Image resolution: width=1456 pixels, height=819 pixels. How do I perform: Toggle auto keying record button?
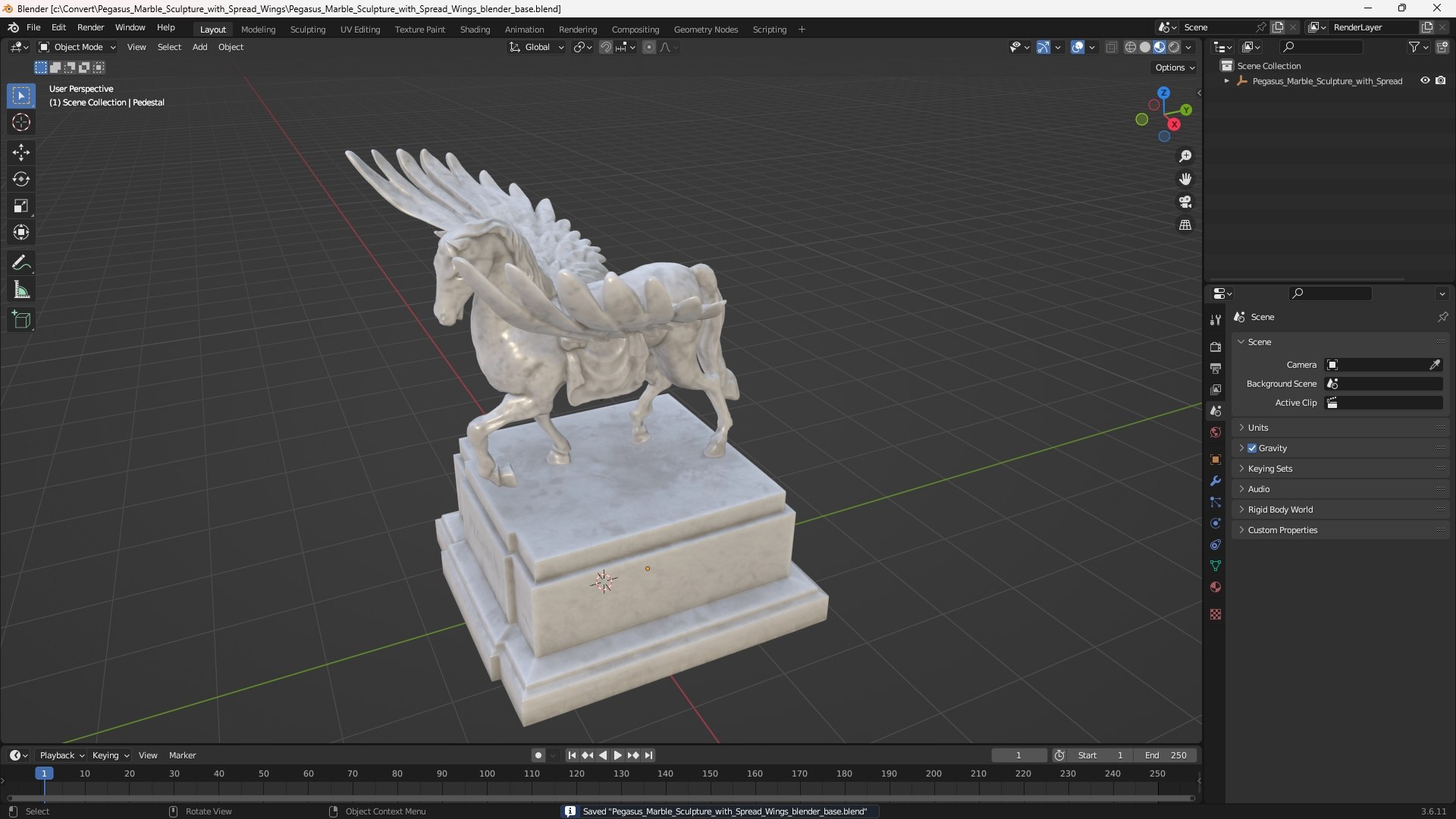point(538,755)
